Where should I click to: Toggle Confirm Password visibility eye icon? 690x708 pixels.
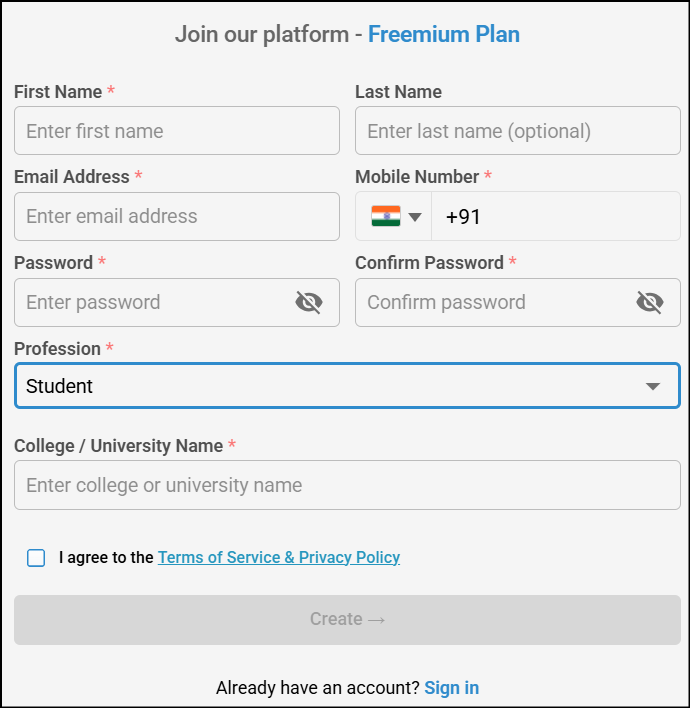pyautogui.click(x=650, y=302)
